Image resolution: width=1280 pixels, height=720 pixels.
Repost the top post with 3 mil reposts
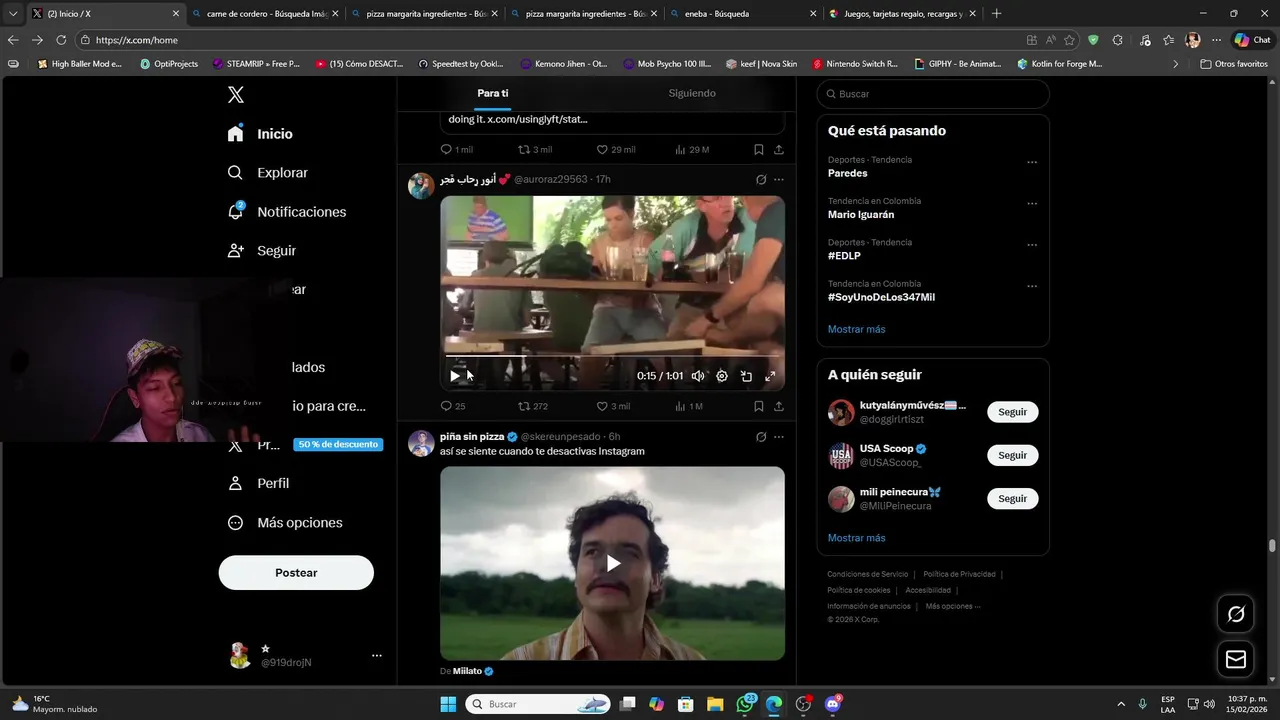pyautogui.click(x=535, y=149)
